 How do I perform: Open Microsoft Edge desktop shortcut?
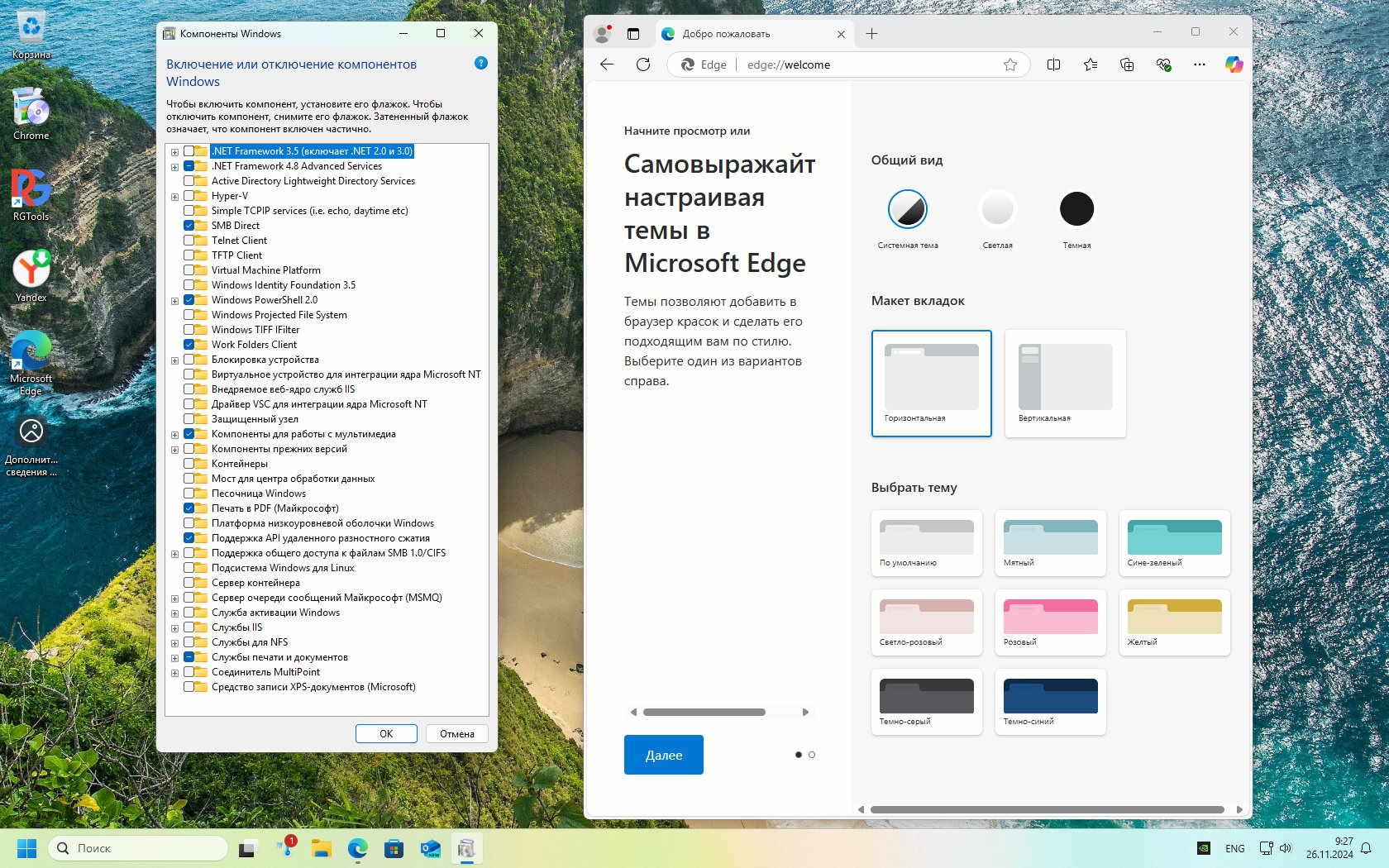[31, 363]
